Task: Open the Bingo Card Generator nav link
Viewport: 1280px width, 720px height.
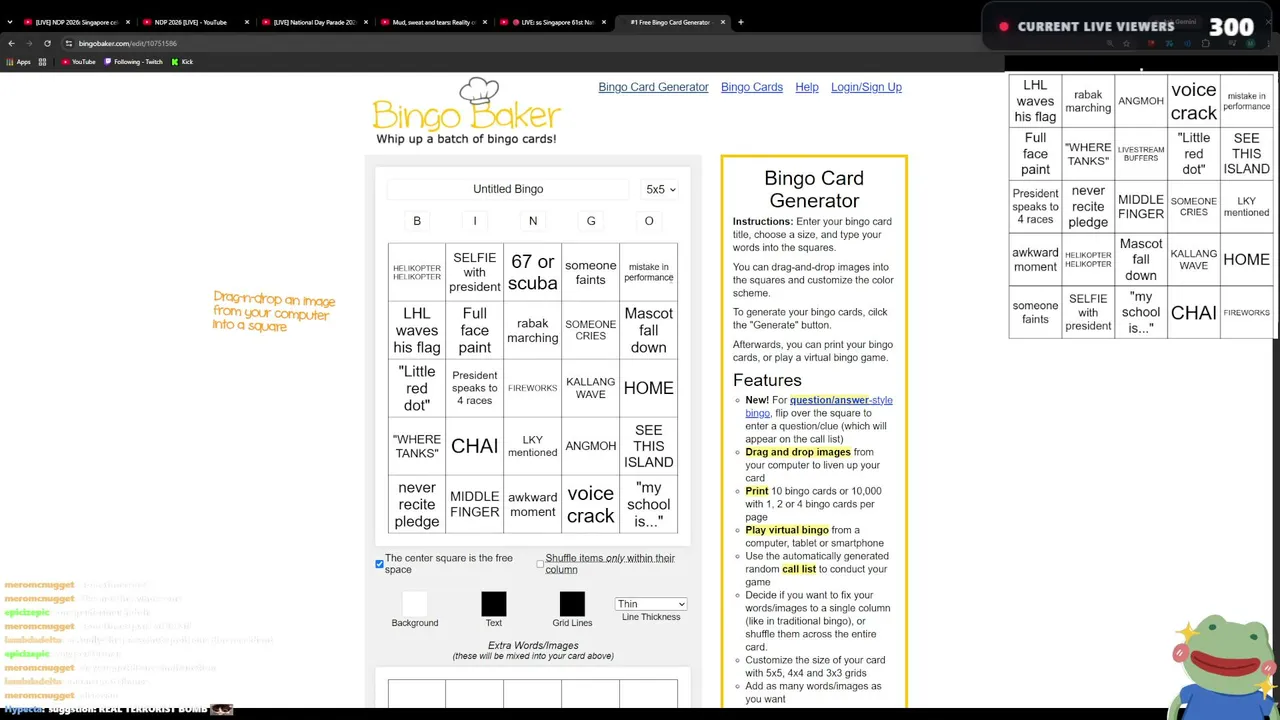Action: pos(653,87)
